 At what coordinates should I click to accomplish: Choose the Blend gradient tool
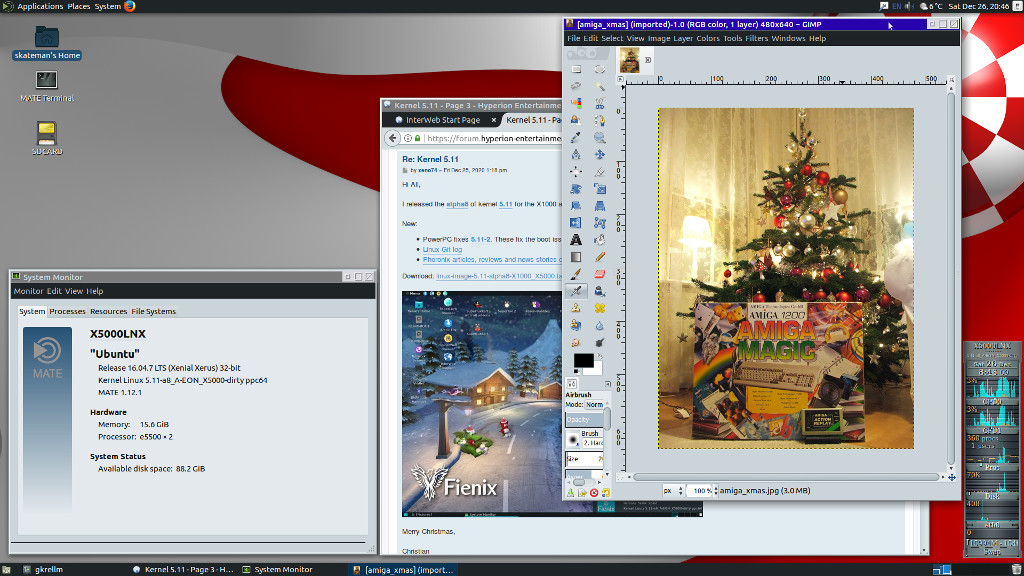pyautogui.click(x=576, y=257)
